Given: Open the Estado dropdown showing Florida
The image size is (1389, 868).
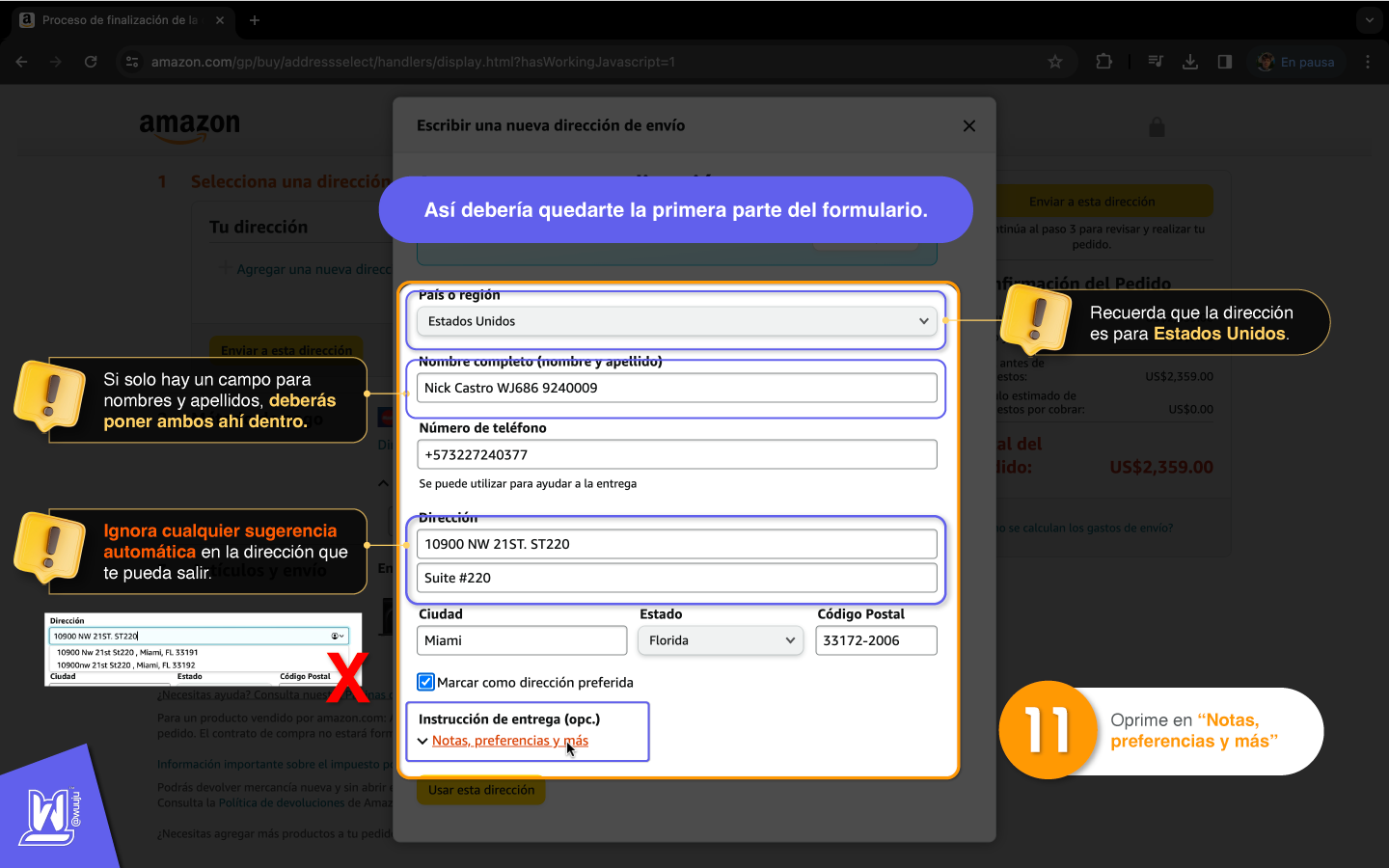Looking at the screenshot, I should [721, 640].
